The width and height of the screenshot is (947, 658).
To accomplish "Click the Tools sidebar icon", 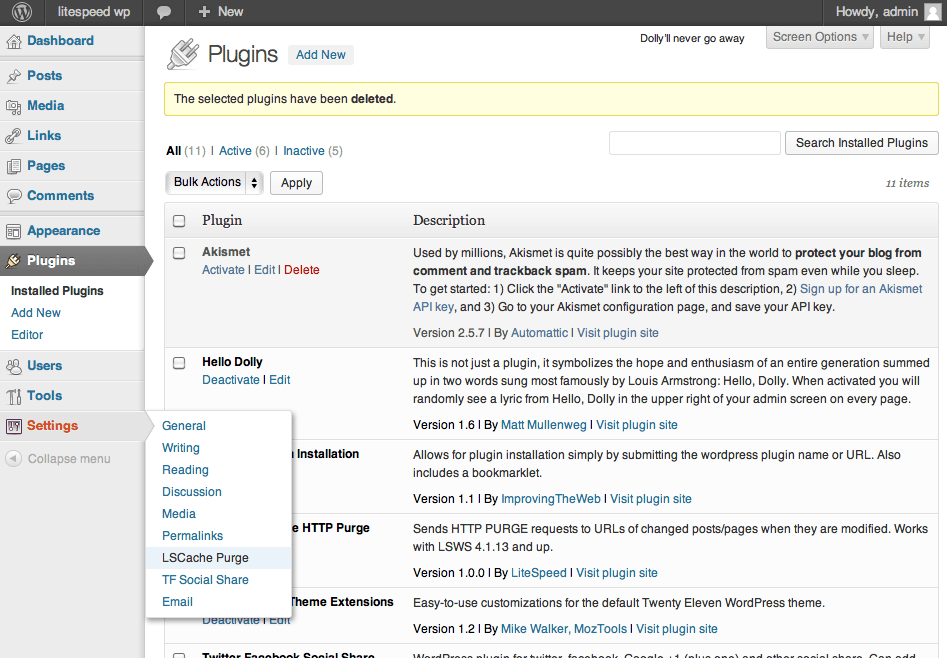I will tap(13, 396).
